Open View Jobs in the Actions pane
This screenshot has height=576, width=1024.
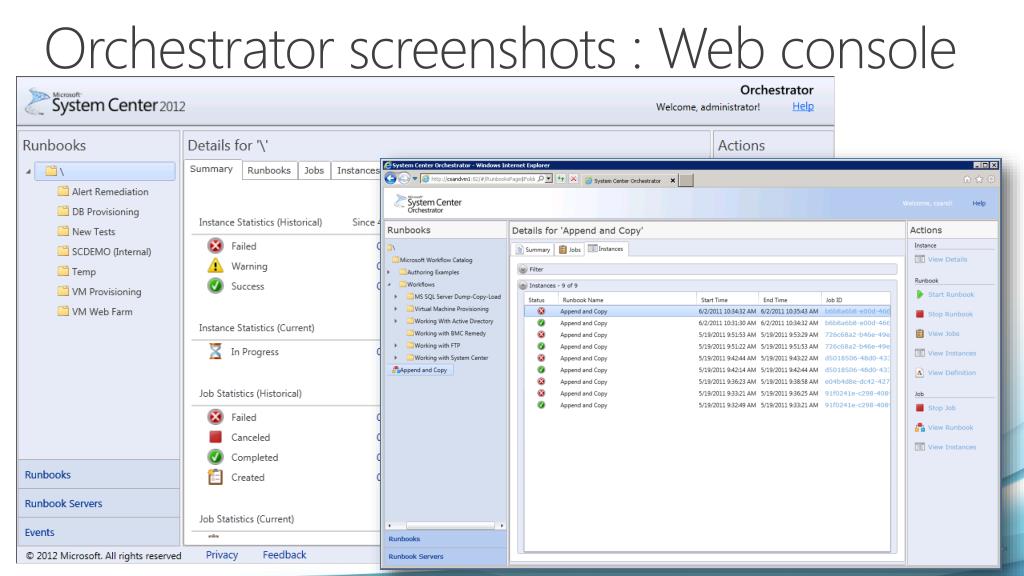[x=937, y=334]
